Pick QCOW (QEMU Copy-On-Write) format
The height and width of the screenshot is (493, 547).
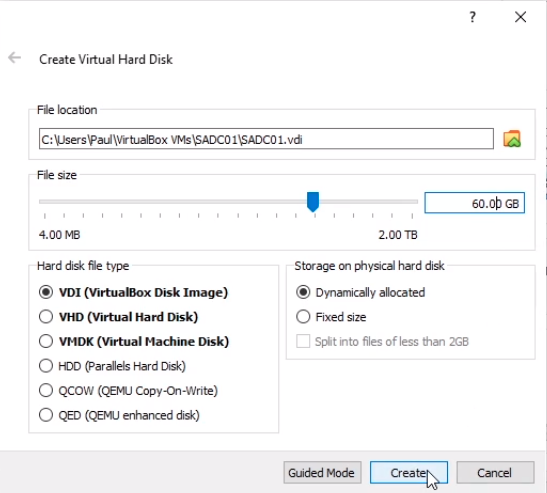tap(128, 390)
